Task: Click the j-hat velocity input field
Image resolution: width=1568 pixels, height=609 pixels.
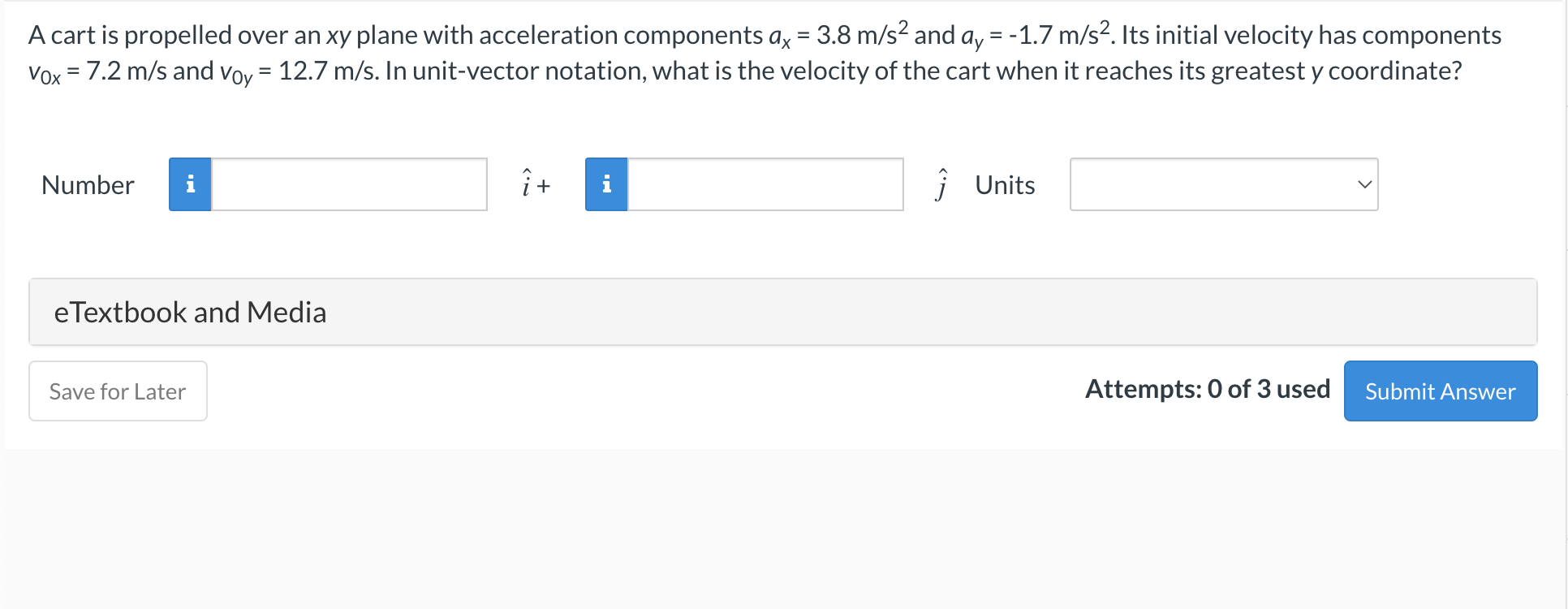Action: point(765,184)
